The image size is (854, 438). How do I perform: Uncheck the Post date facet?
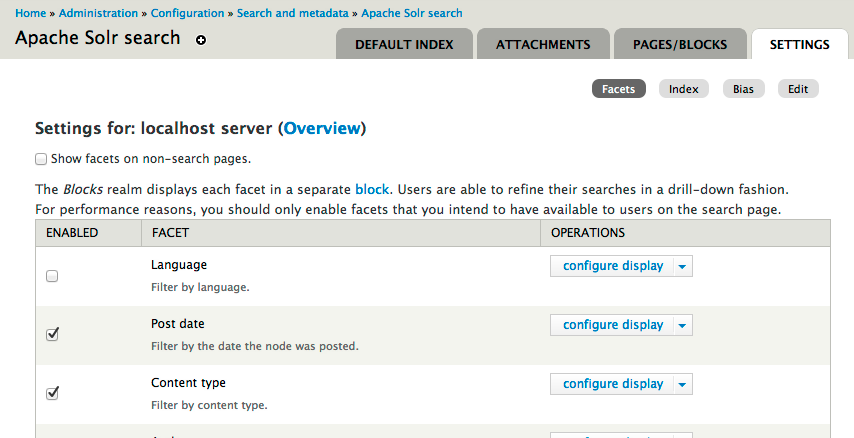coord(52,334)
